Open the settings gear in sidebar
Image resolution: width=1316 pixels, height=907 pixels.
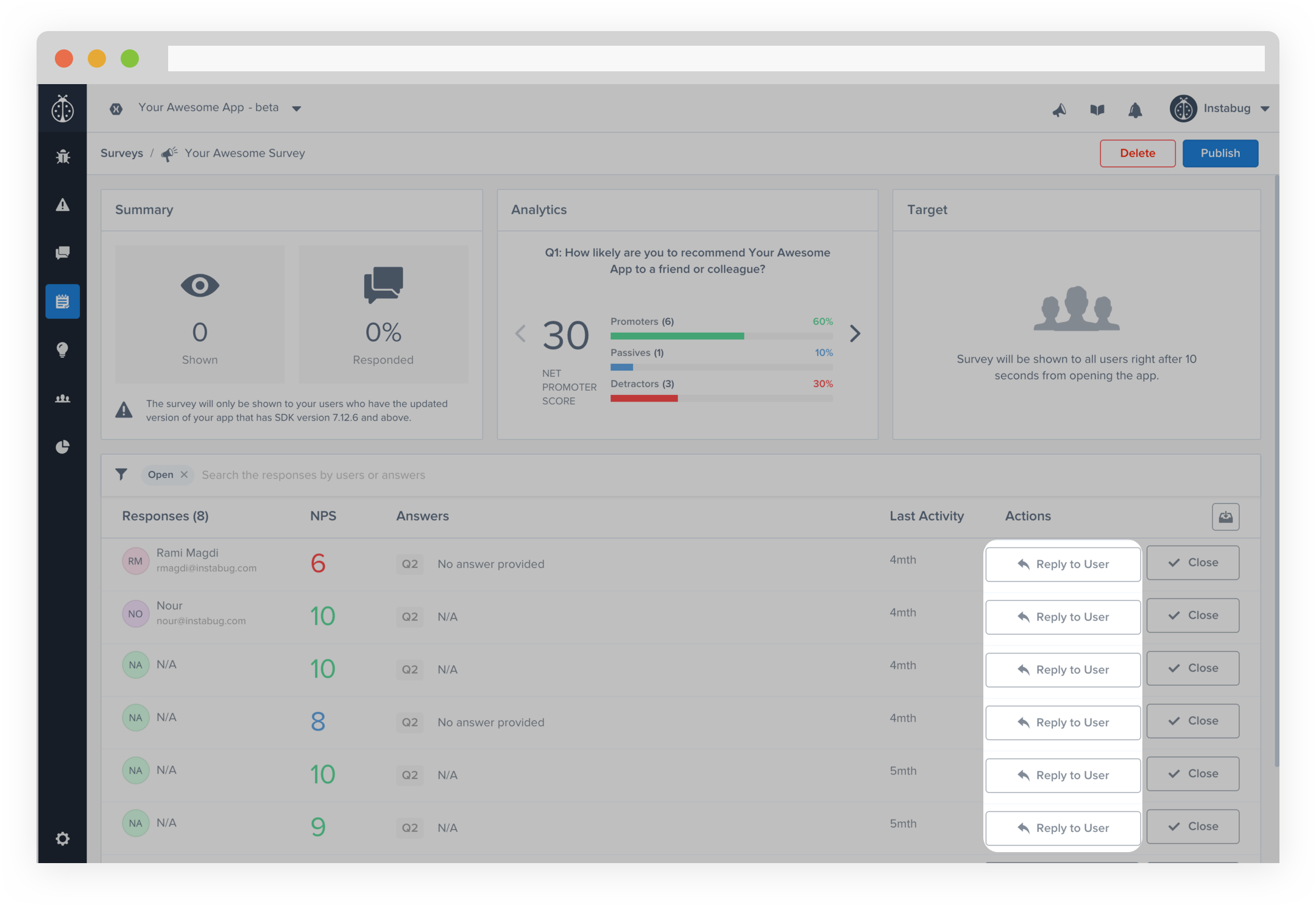[63, 839]
